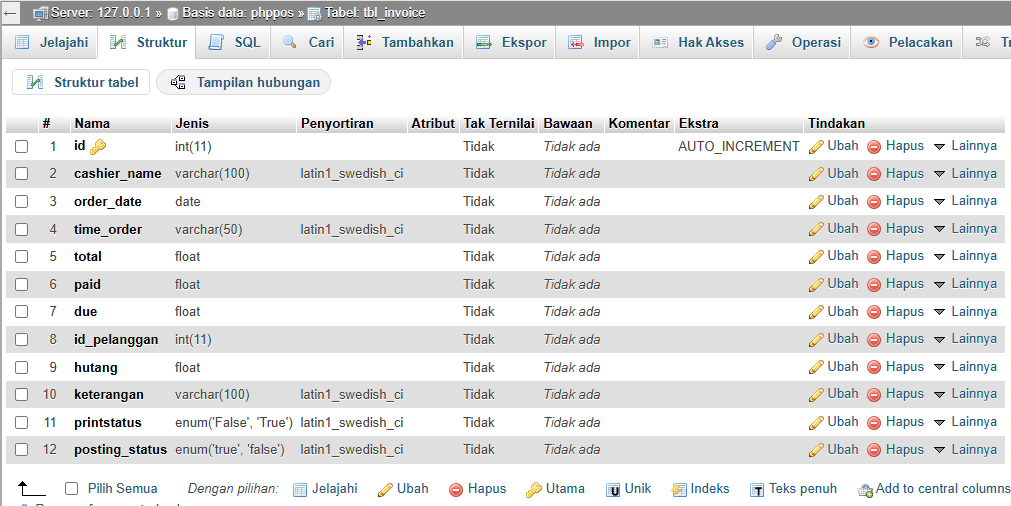1011x506 pixels.
Task: Switch to the SQL tab
Action: point(235,42)
